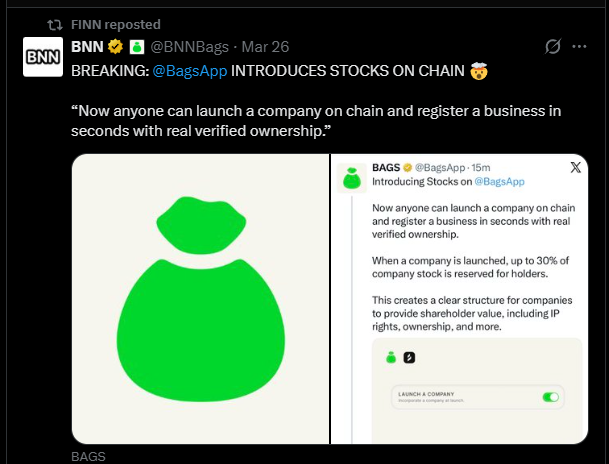609x464 pixels.
Task: Click the BAGS caption below the image
Action: [88, 457]
